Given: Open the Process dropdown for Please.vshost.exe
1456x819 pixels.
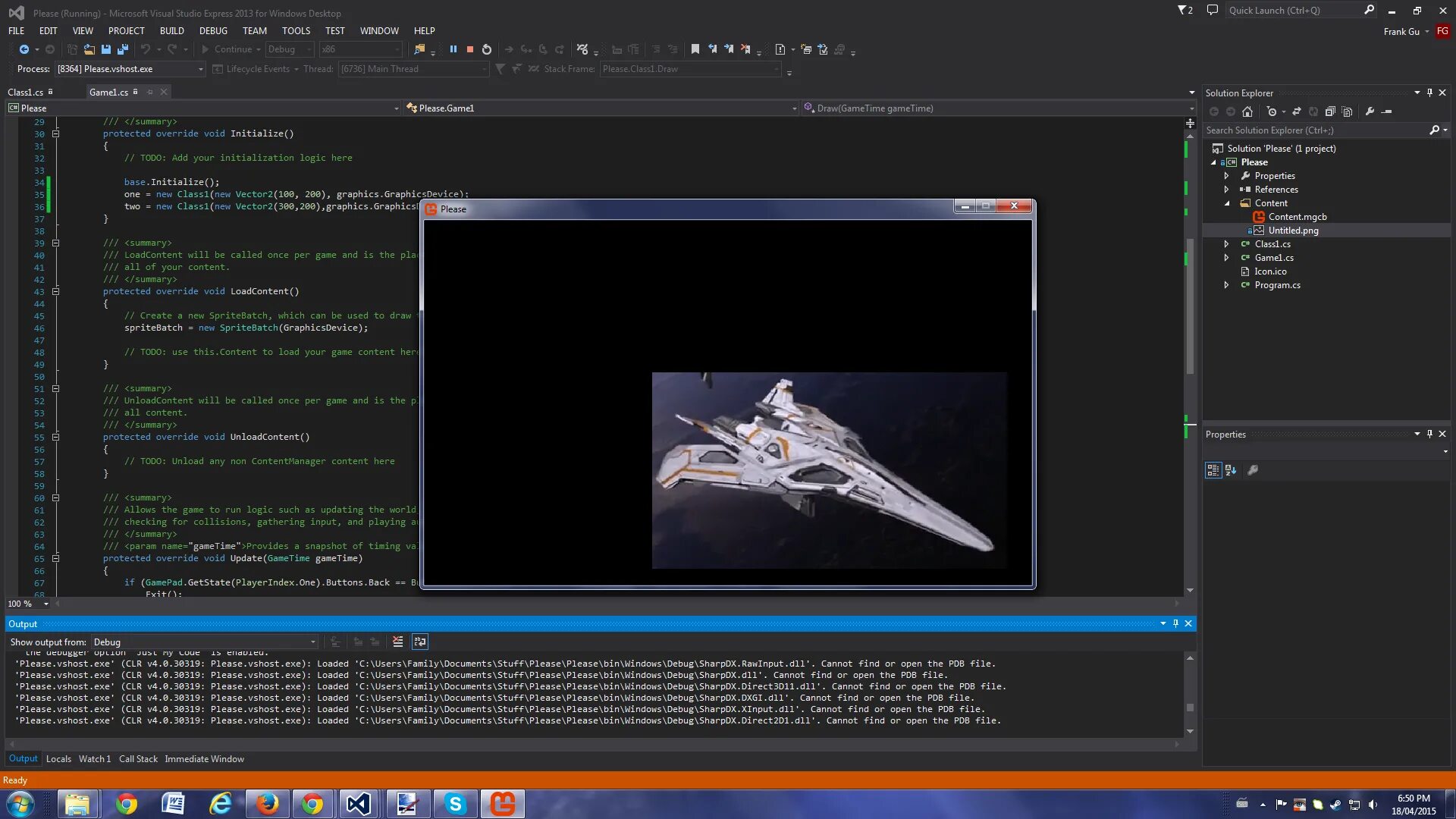Looking at the screenshot, I should click(200, 69).
